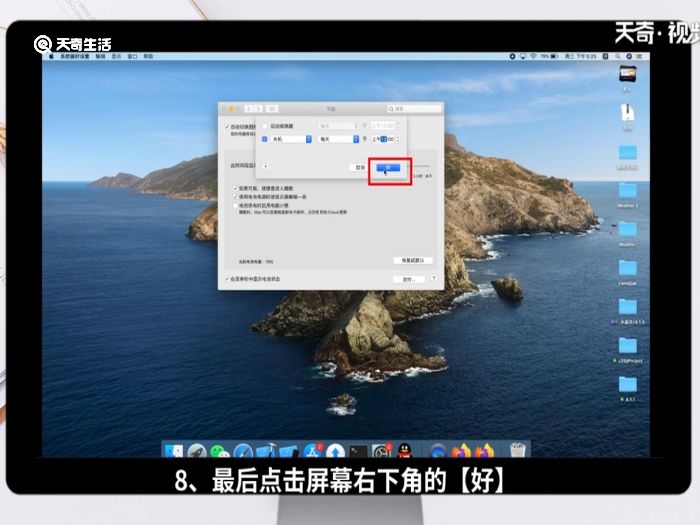
Task: Open Safari from the Dock
Action: tap(243, 451)
